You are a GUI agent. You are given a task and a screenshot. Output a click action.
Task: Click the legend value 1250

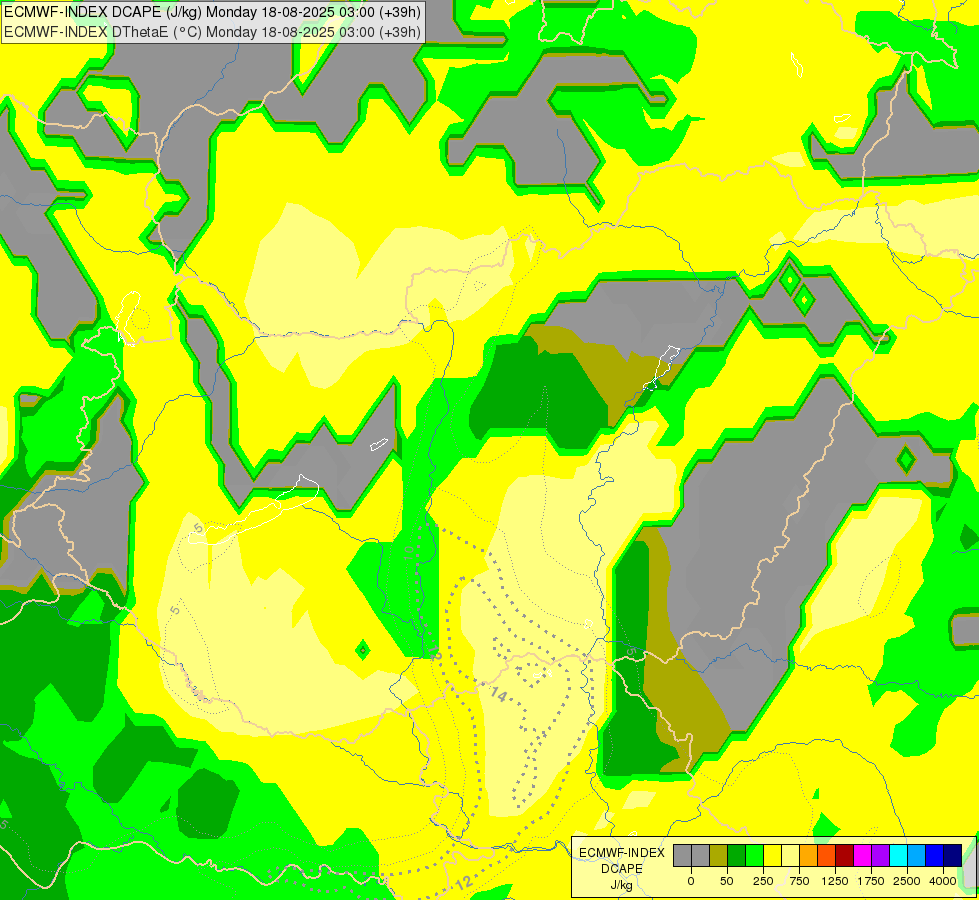tap(835, 881)
